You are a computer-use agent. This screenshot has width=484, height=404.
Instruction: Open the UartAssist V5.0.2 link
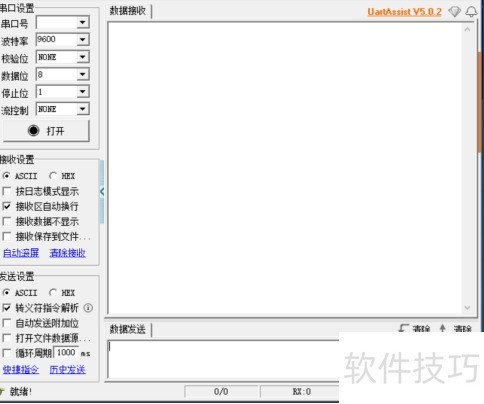[x=404, y=12]
